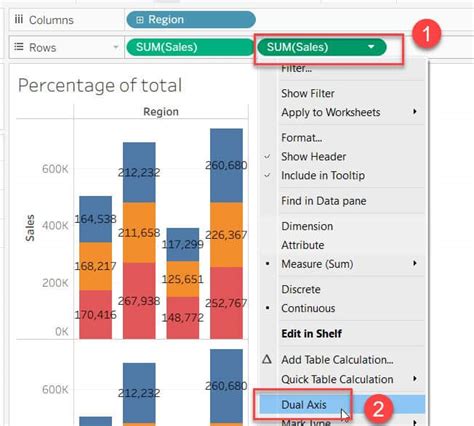Toggle Show Header option
This screenshot has height=426, width=474.
pyautogui.click(x=313, y=157)
